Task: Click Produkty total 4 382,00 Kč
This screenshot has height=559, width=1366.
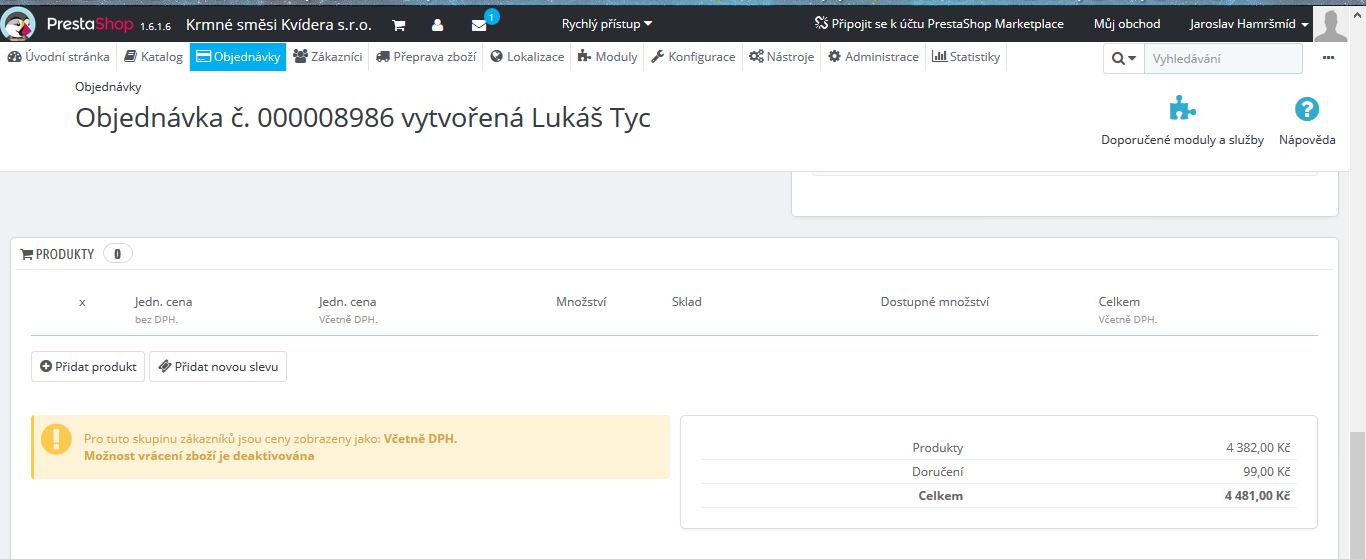Action: point(1258,448)
